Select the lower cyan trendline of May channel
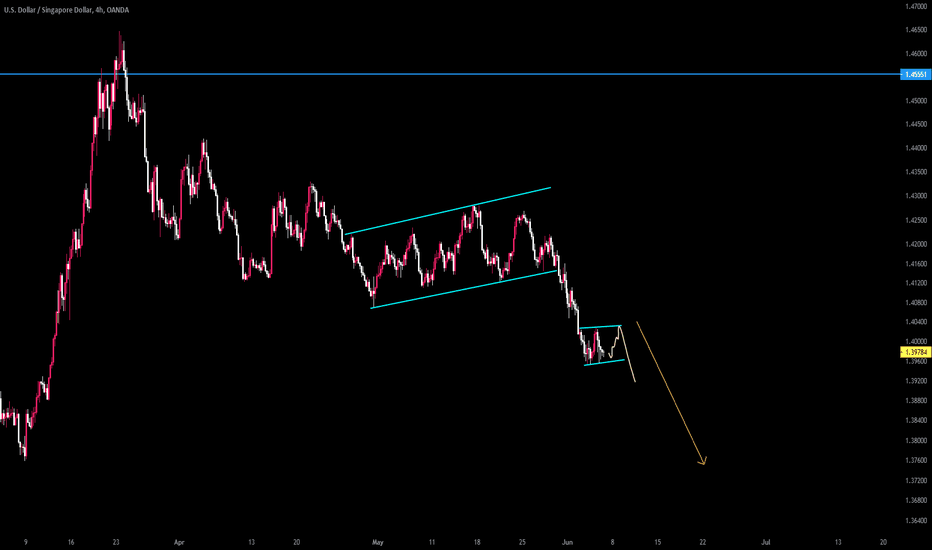 [464, 289]
